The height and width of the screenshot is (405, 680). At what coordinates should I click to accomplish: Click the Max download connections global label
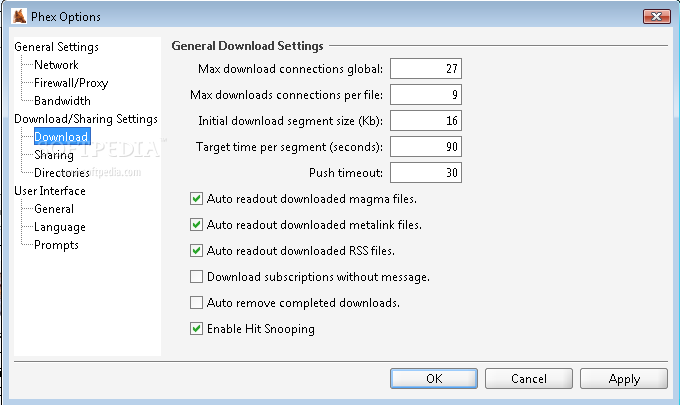[x=291, y=69]
